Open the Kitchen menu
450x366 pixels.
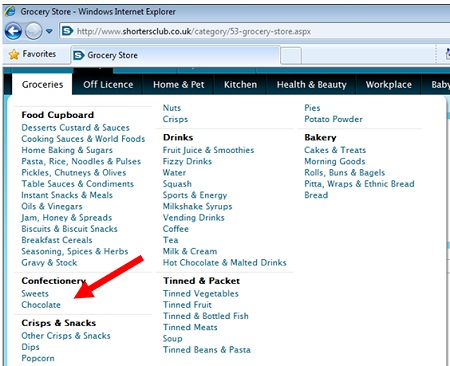(240, 85)
